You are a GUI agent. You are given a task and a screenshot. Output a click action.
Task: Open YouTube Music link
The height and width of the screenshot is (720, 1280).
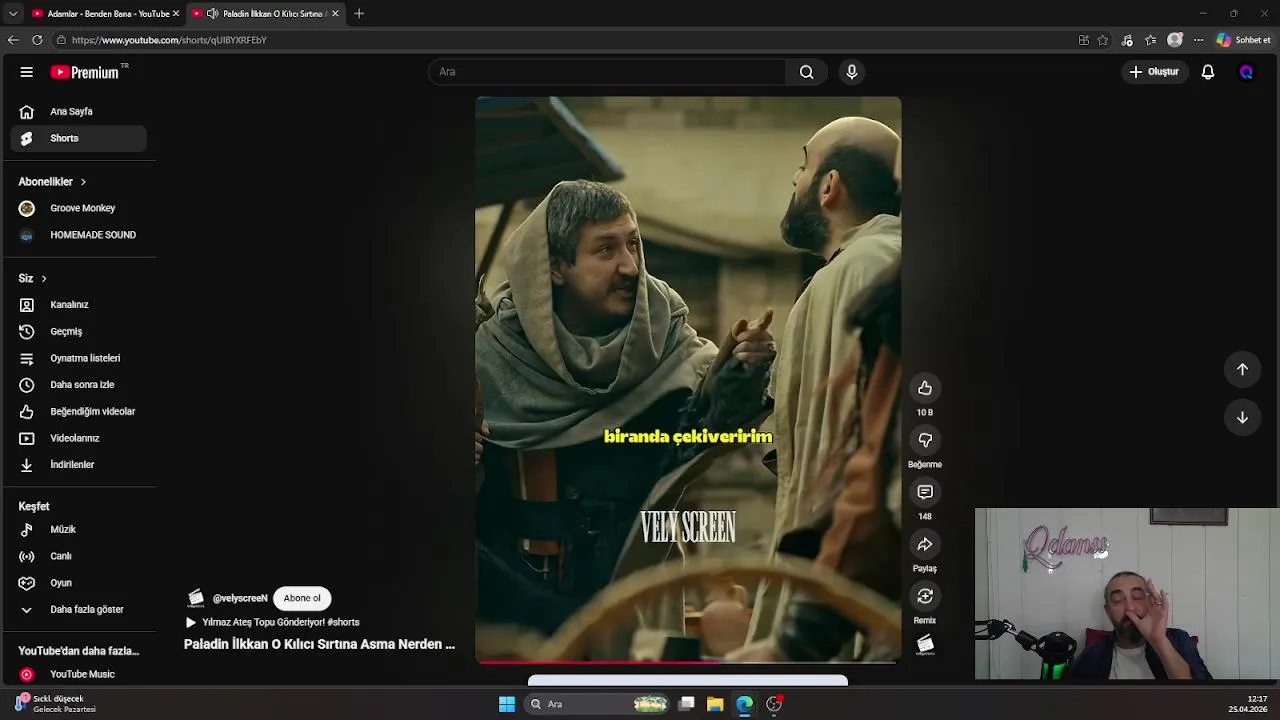(x=78, y=674)
